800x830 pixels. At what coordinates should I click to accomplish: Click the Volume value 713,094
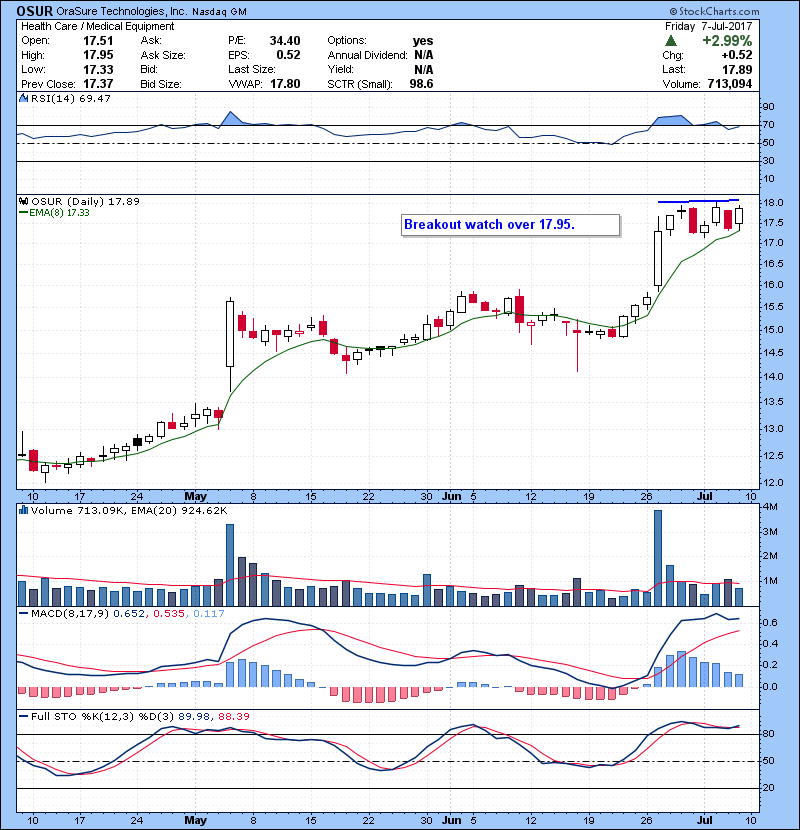click(730, 84)
